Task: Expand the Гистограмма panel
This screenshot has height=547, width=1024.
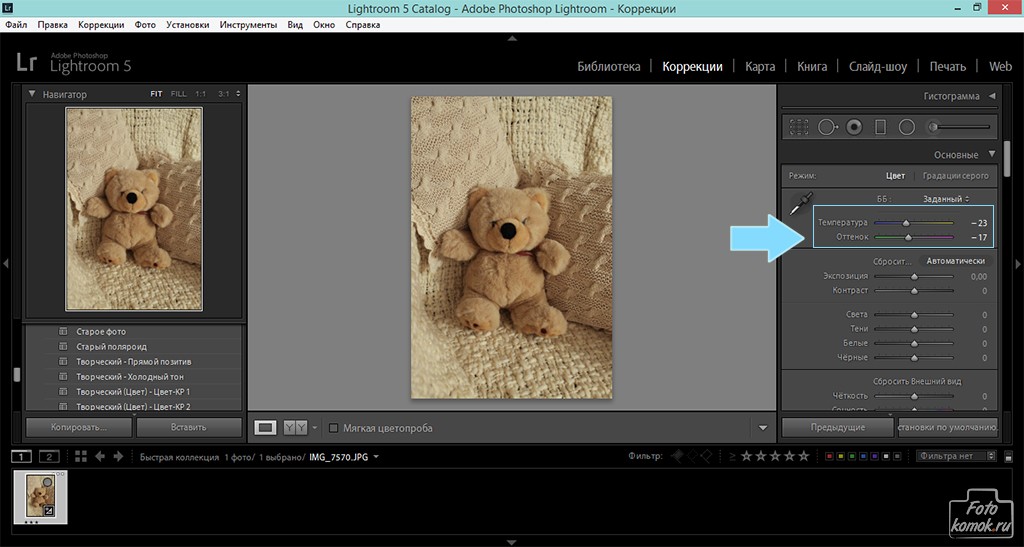Action: pos(992,96)
